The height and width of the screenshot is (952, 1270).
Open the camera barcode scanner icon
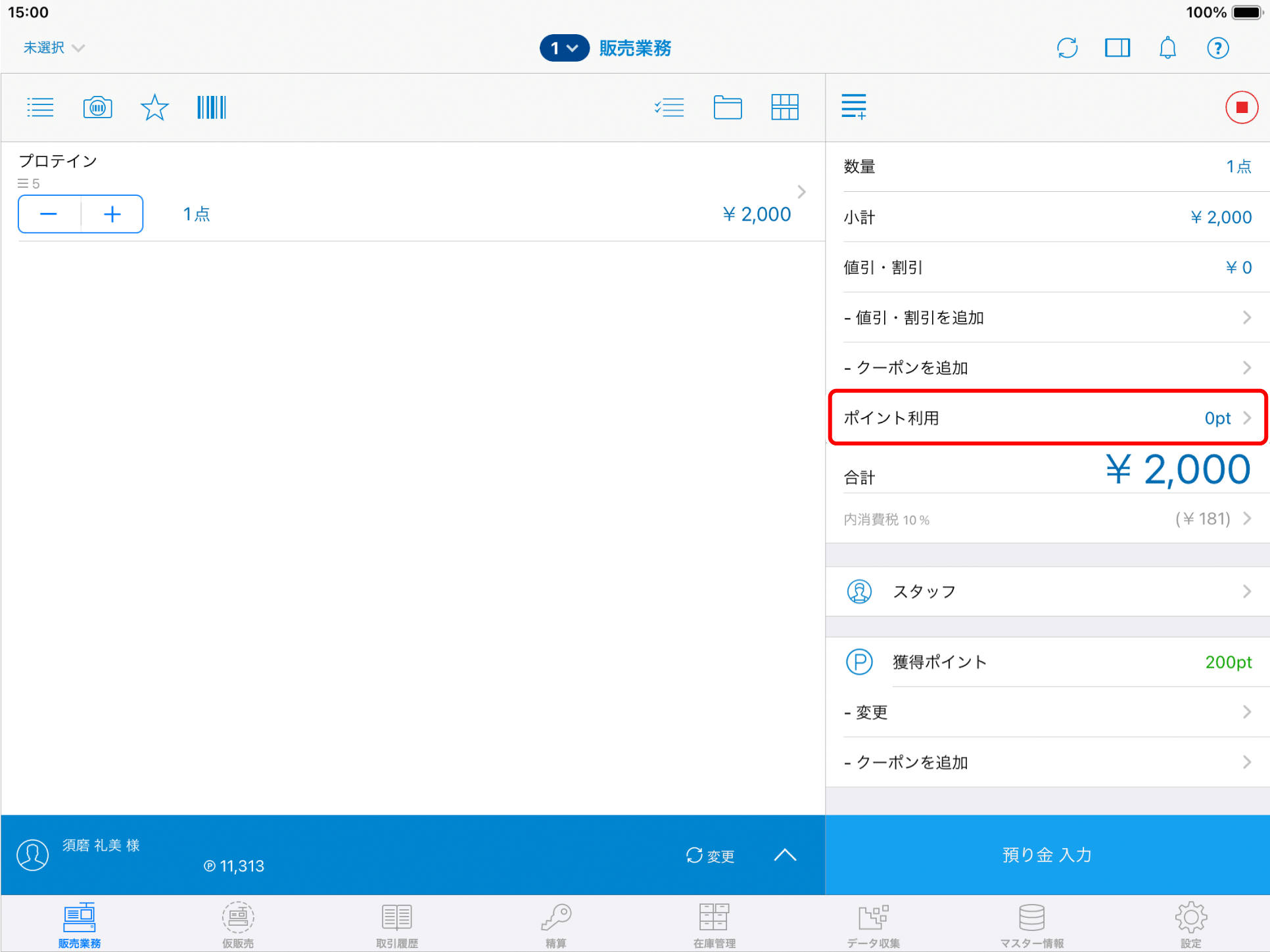click(x=97, y=107)
